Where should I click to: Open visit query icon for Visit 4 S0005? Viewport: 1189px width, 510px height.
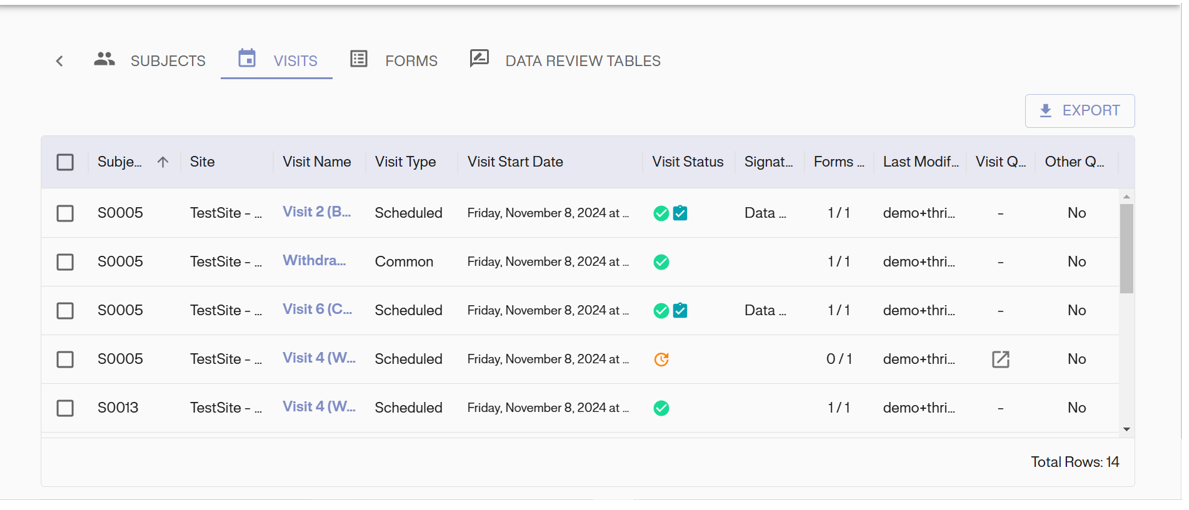[1000, 359]
